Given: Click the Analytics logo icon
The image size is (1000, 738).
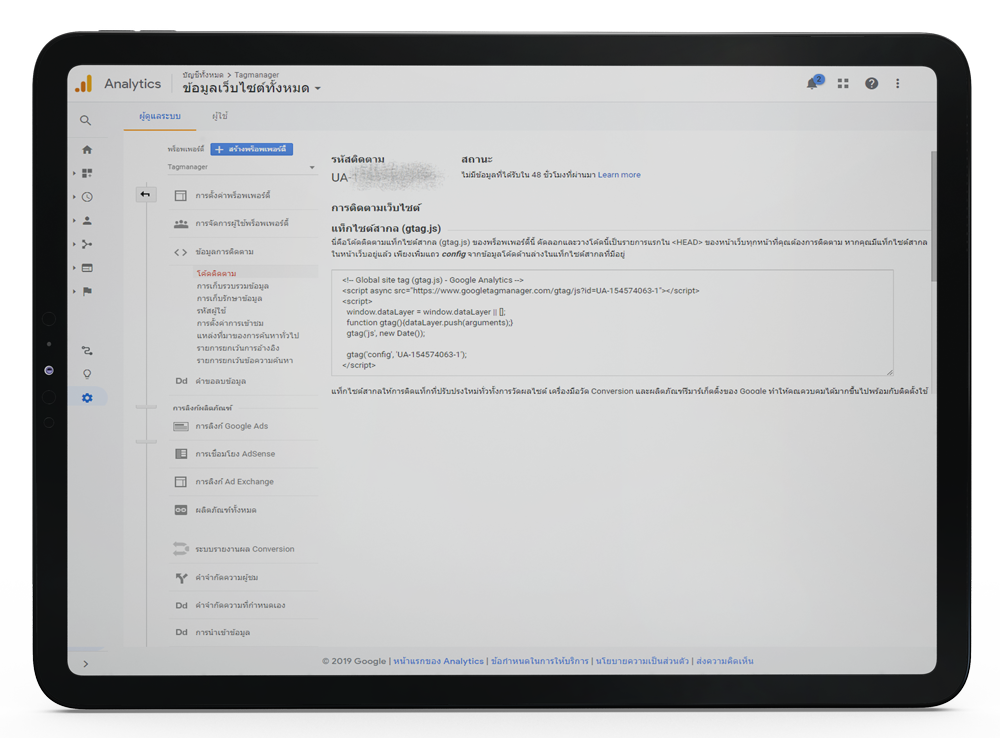Looking at the screenshot, I should [x=84, y=84].
